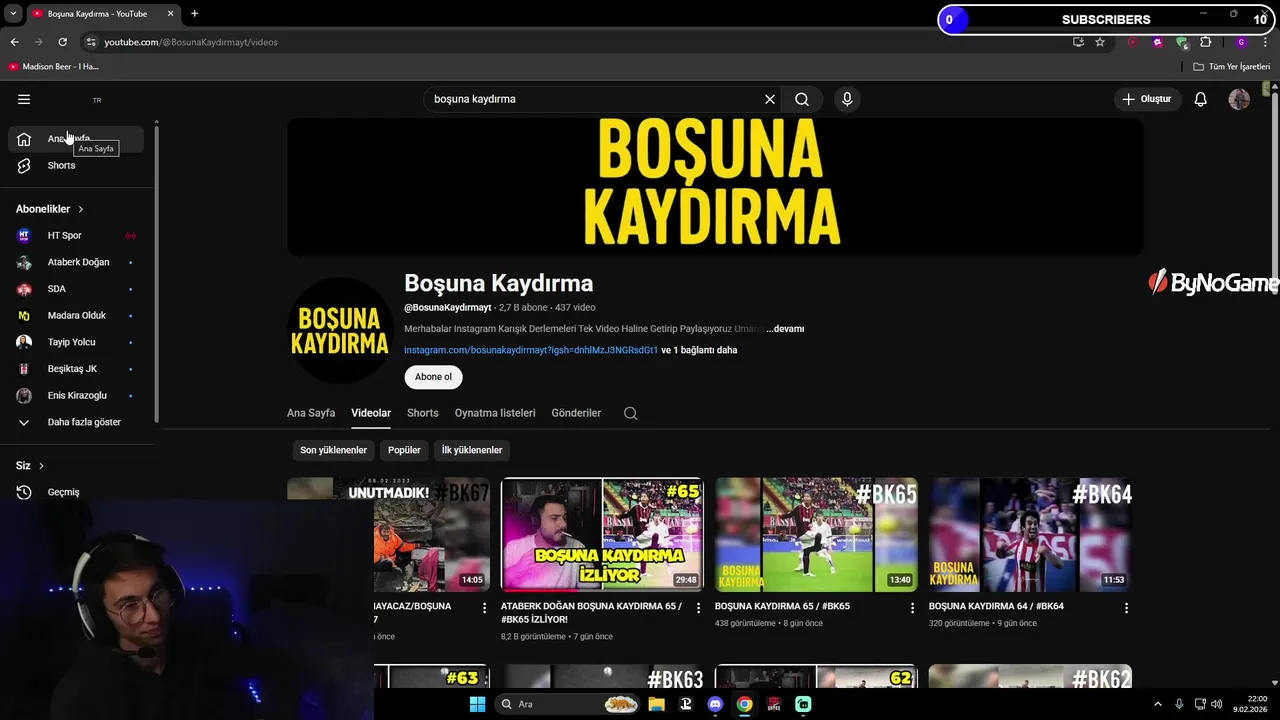Switch to the channel Shorts tab
The height and width of the screenshot is (720, 1280).
point(423,413)
